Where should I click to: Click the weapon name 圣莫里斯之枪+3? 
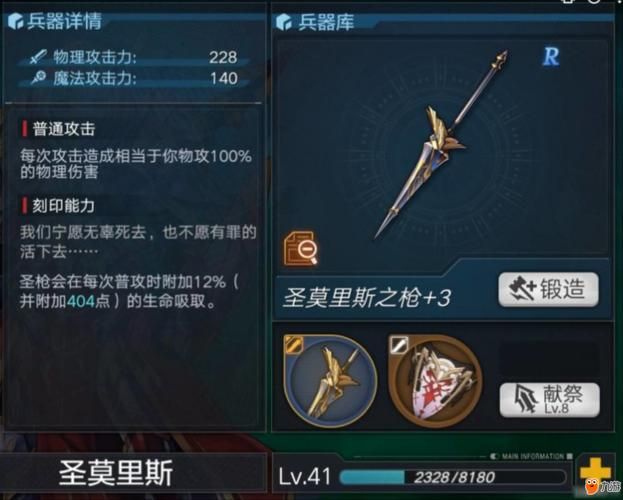(x=366, y=298)
